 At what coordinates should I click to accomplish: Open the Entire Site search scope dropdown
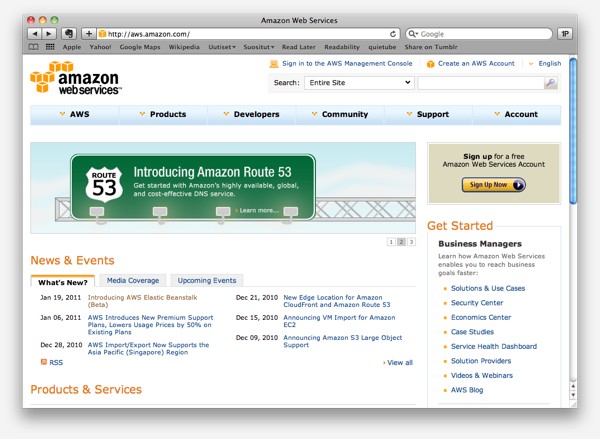(358, 83)
